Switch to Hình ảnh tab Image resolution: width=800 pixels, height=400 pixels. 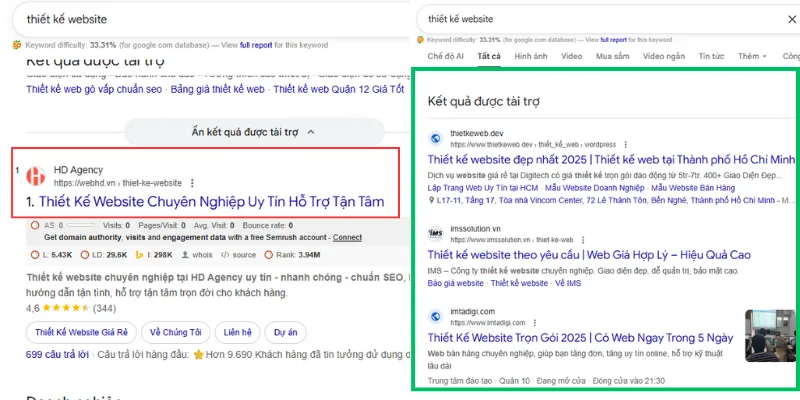pyautogui.click(x=531, y=56)
